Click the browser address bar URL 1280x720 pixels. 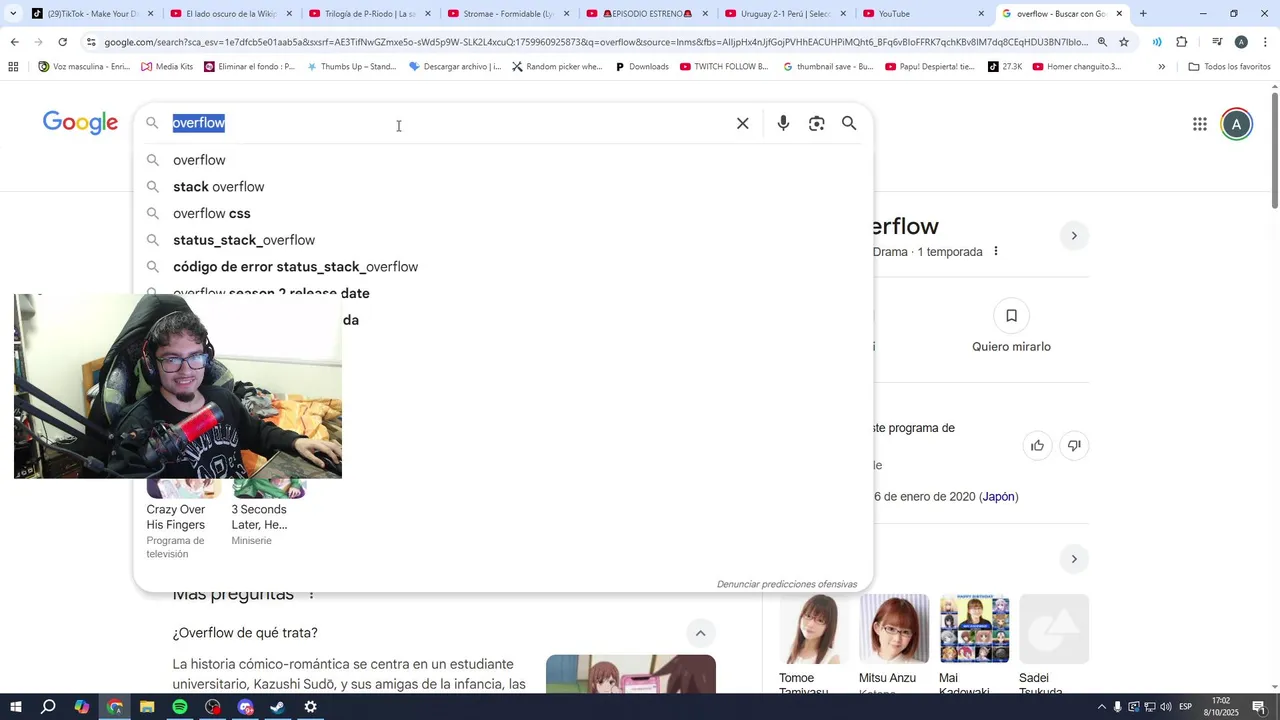(595, 42)
